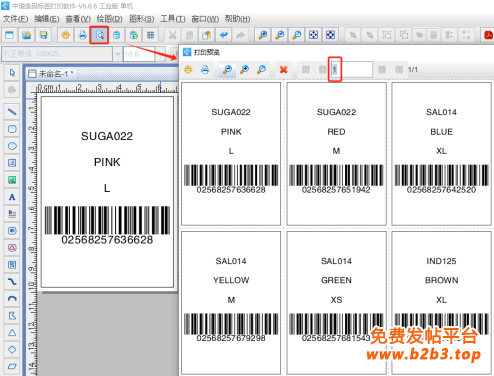Click the red X close preview icon
Screen dimensions: 494x376
pos(283,69)
